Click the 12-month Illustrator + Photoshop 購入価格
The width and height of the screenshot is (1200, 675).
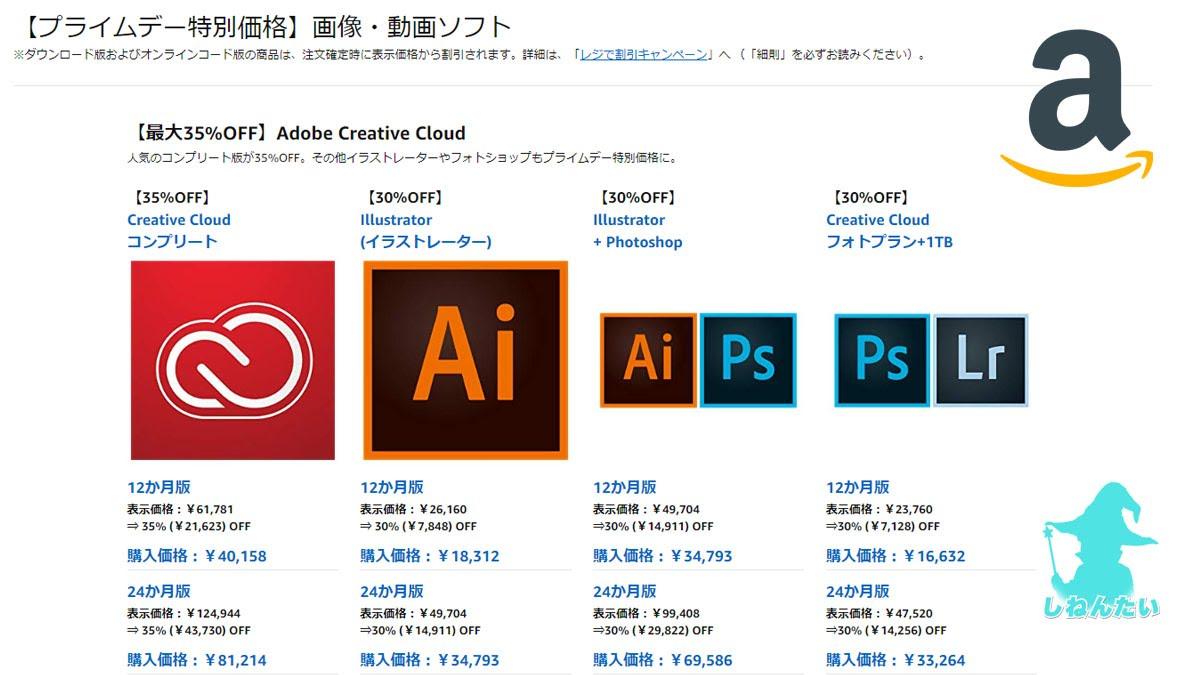point(663,556)
